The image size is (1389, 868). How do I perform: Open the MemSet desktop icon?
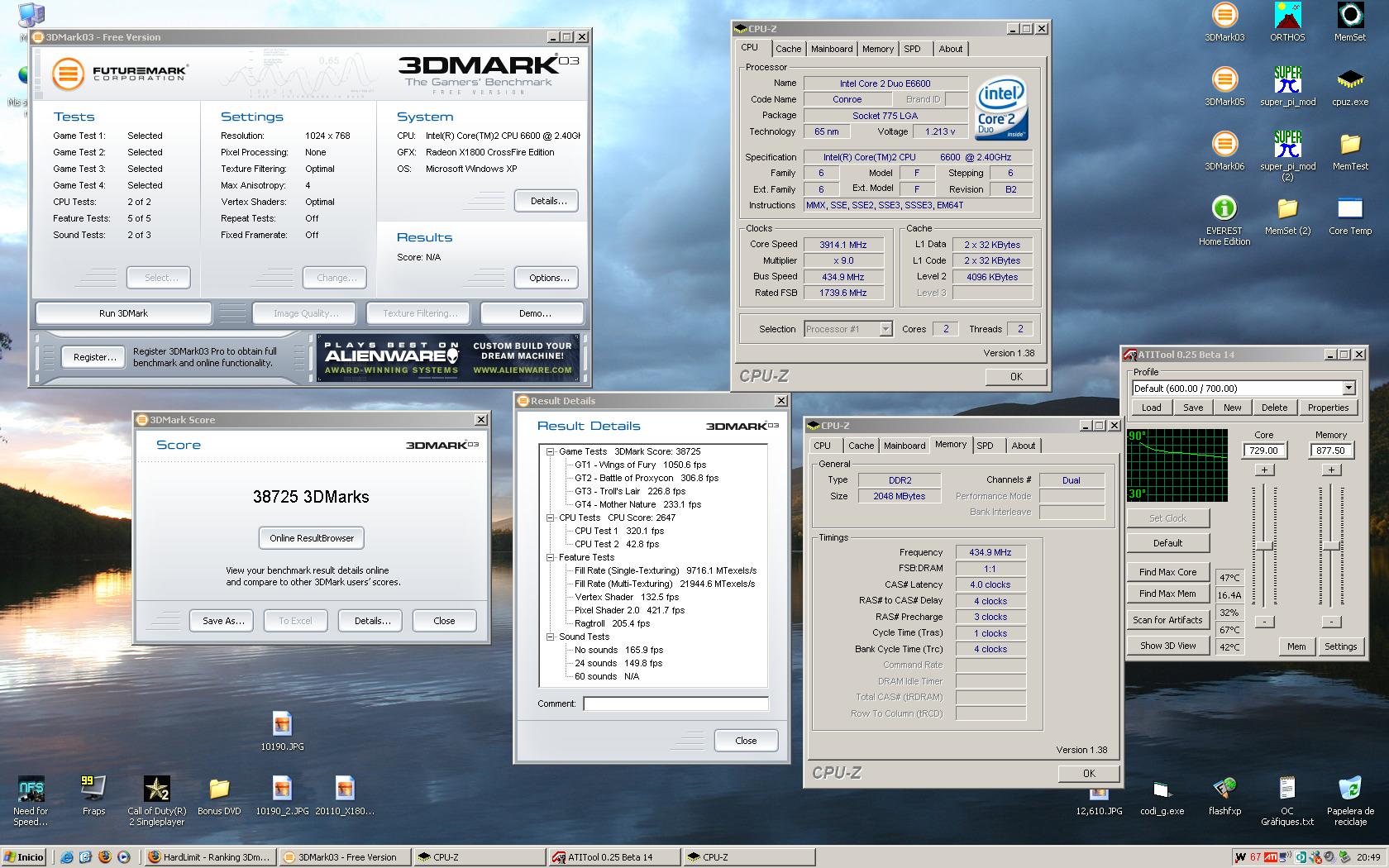(1349, 22)
